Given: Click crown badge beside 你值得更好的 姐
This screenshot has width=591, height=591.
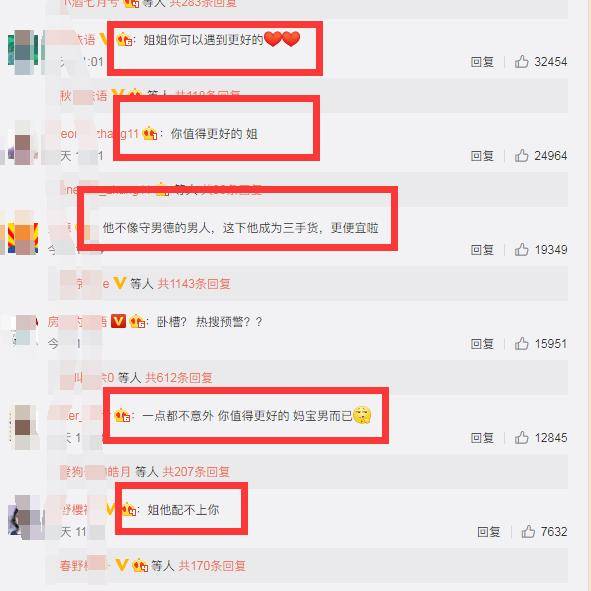Looking at the screenshot, I should click(x=150, y=133).
